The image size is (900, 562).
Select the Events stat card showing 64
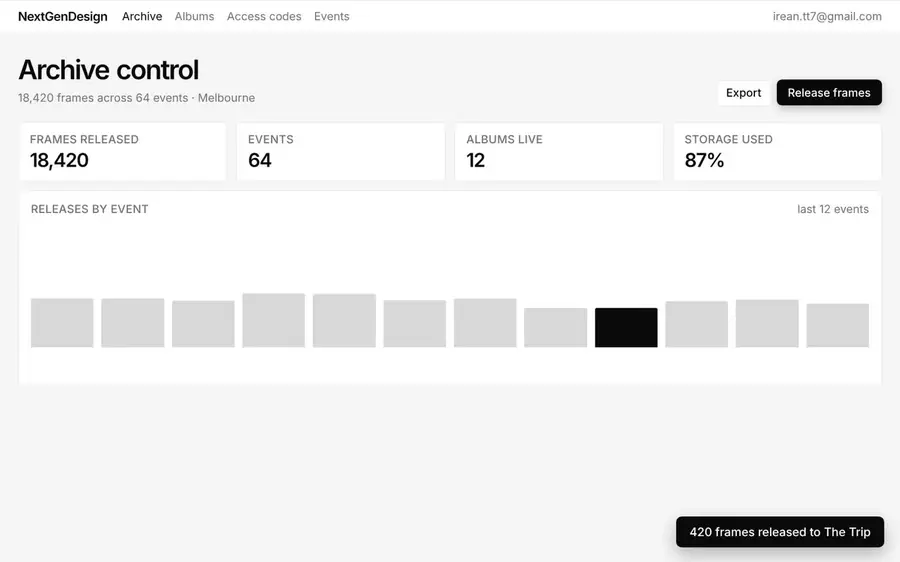coord(341,152)
